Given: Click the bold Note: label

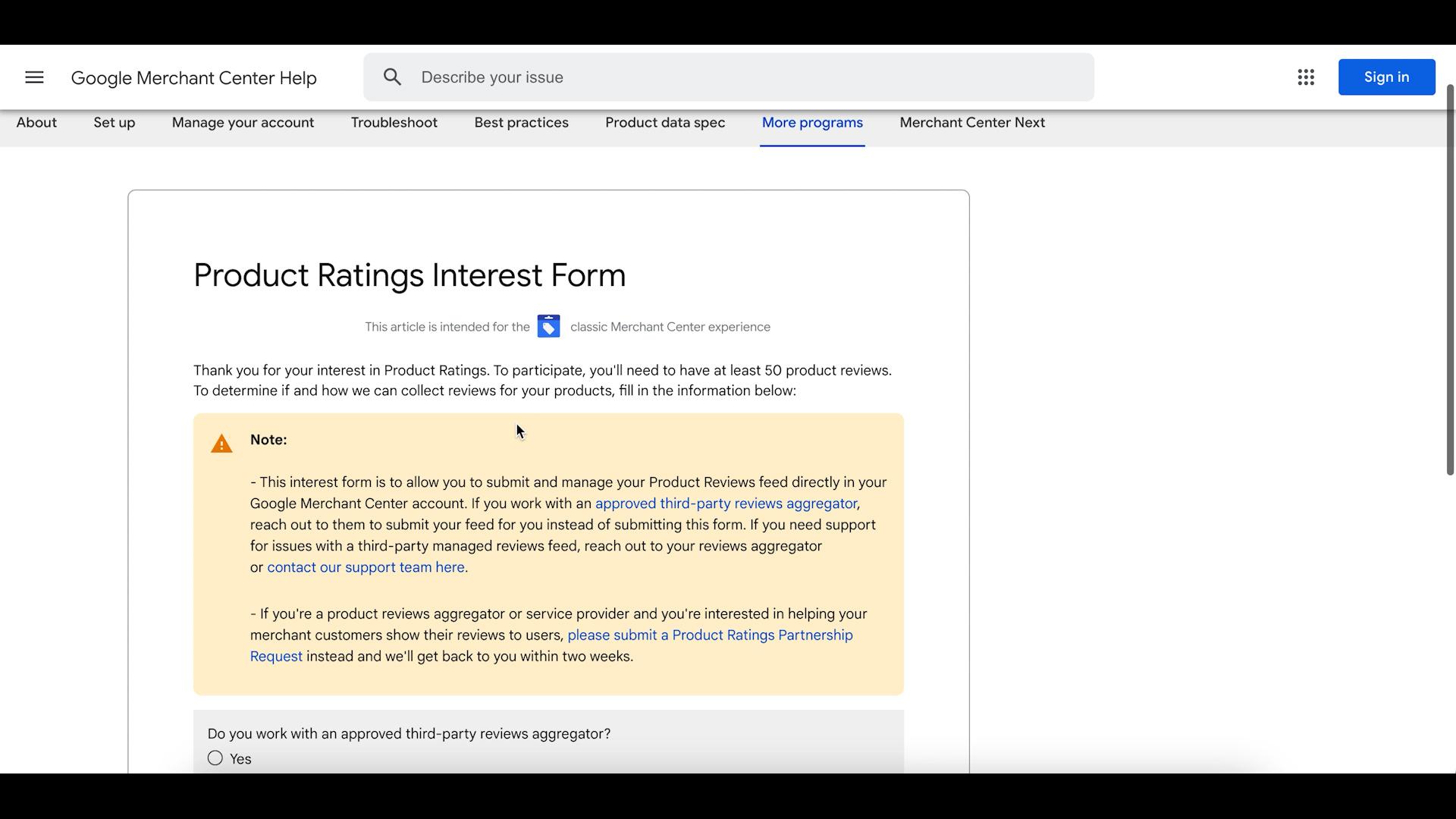Looking at the screenshot, I should pos(268,440).
